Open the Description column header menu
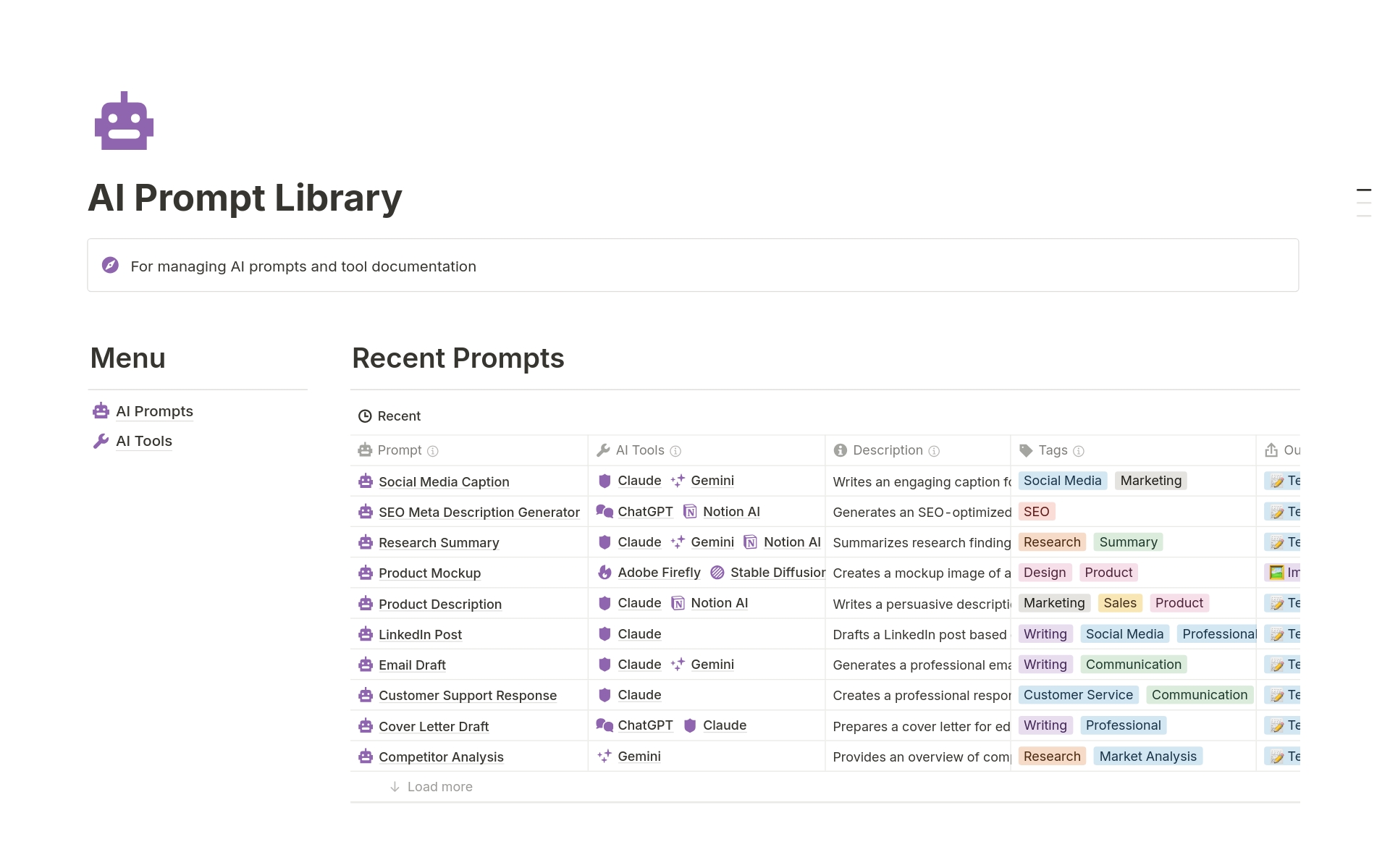Viewport: 1390px width, 868px height. pyautogui.click(x=888, y=450)
